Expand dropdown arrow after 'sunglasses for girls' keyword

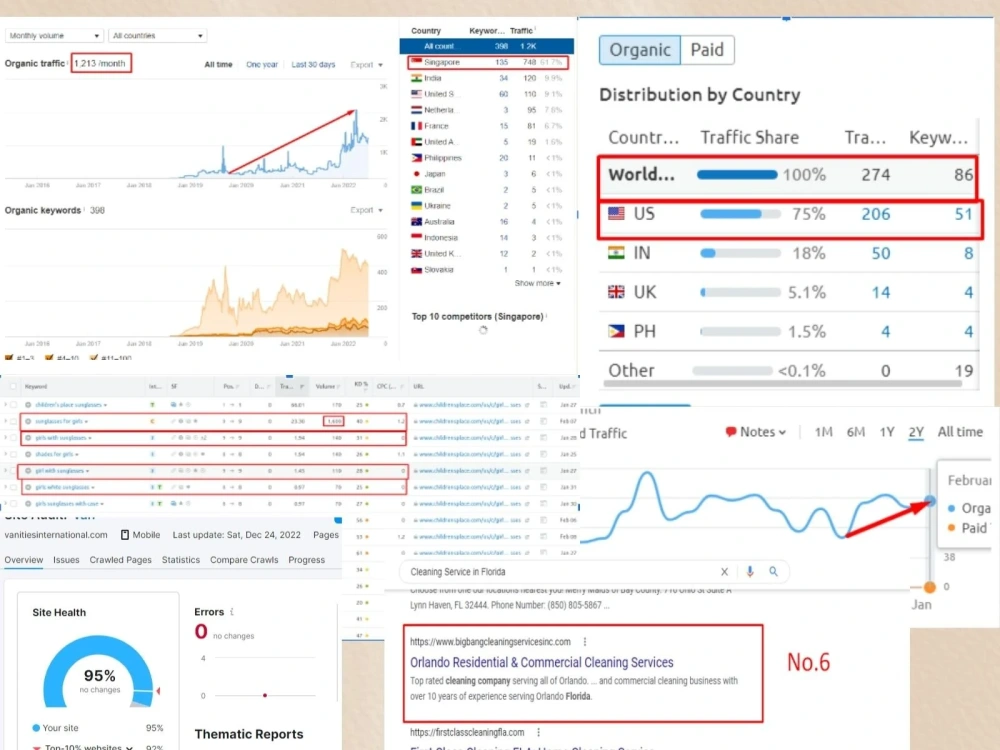pos(86,422)
